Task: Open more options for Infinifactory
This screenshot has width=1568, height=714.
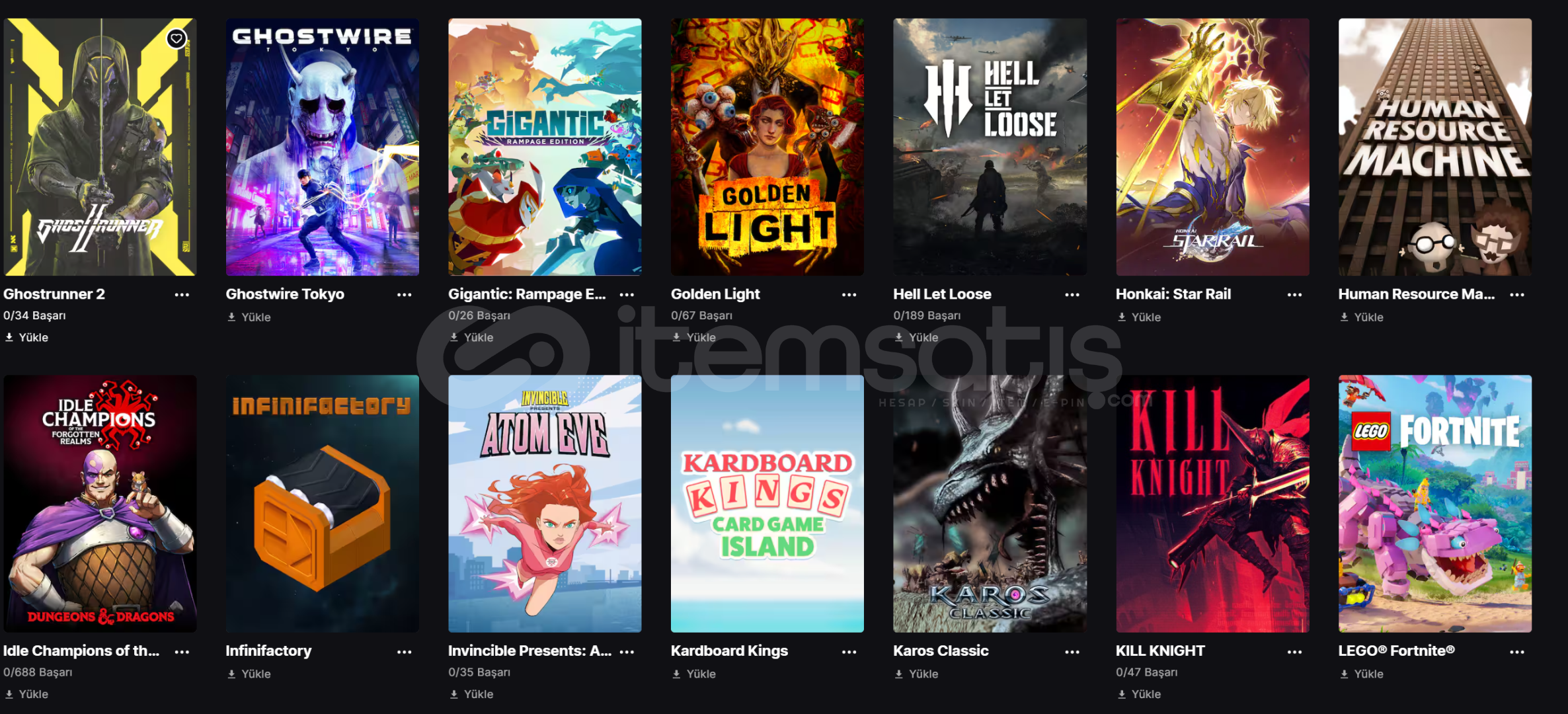Action: (405, 652)
